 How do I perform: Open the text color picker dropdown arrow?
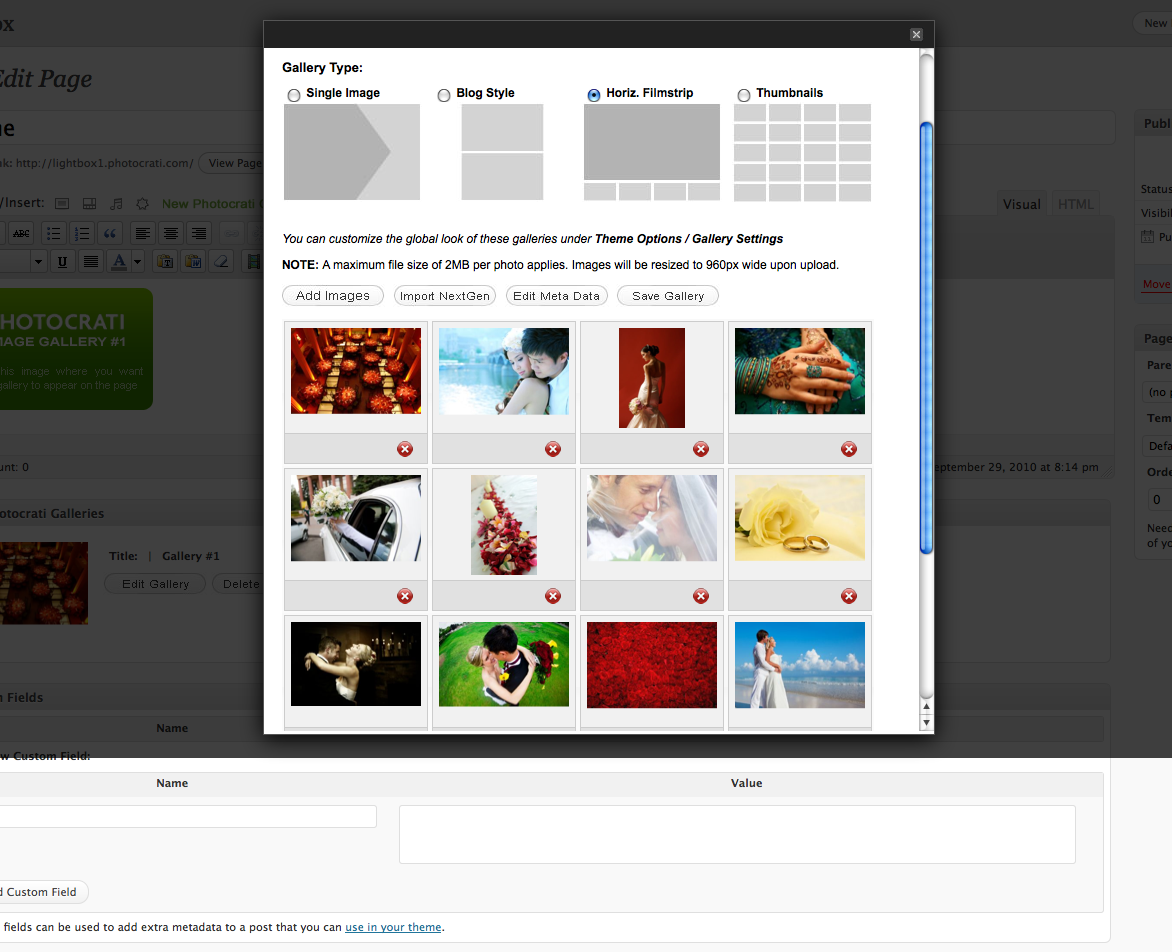tap(137, 262)
